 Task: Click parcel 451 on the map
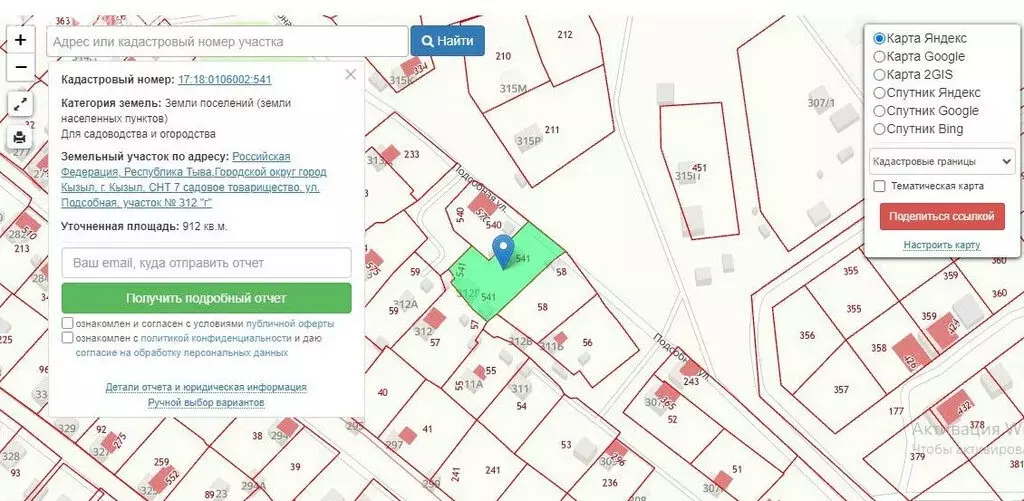(699, 168)
